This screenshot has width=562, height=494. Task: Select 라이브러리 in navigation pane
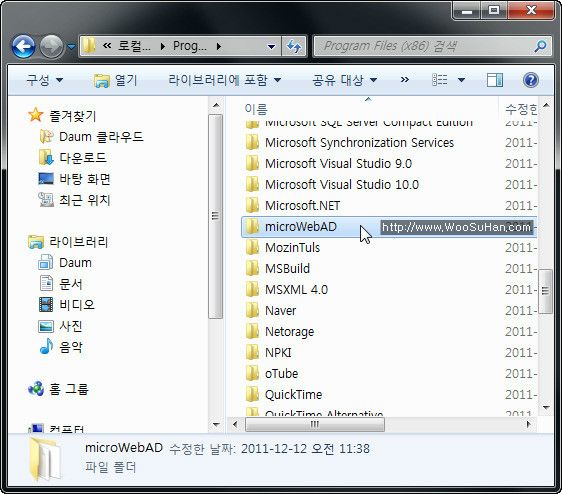68,242
